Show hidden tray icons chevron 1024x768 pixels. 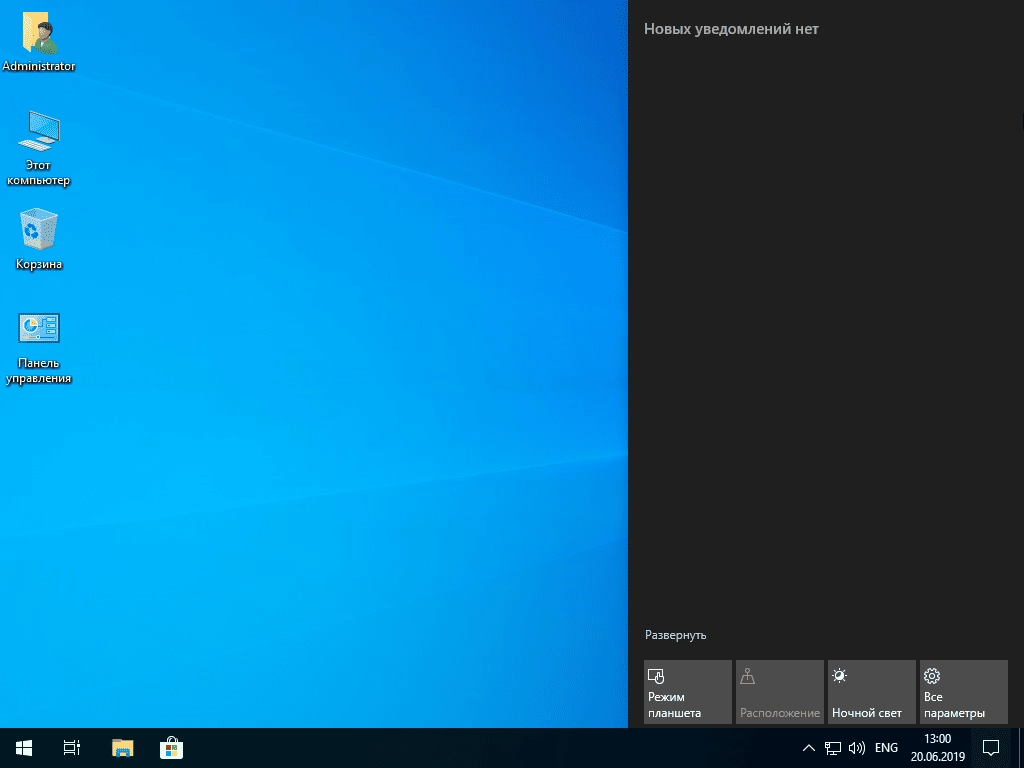pos(808,748)
